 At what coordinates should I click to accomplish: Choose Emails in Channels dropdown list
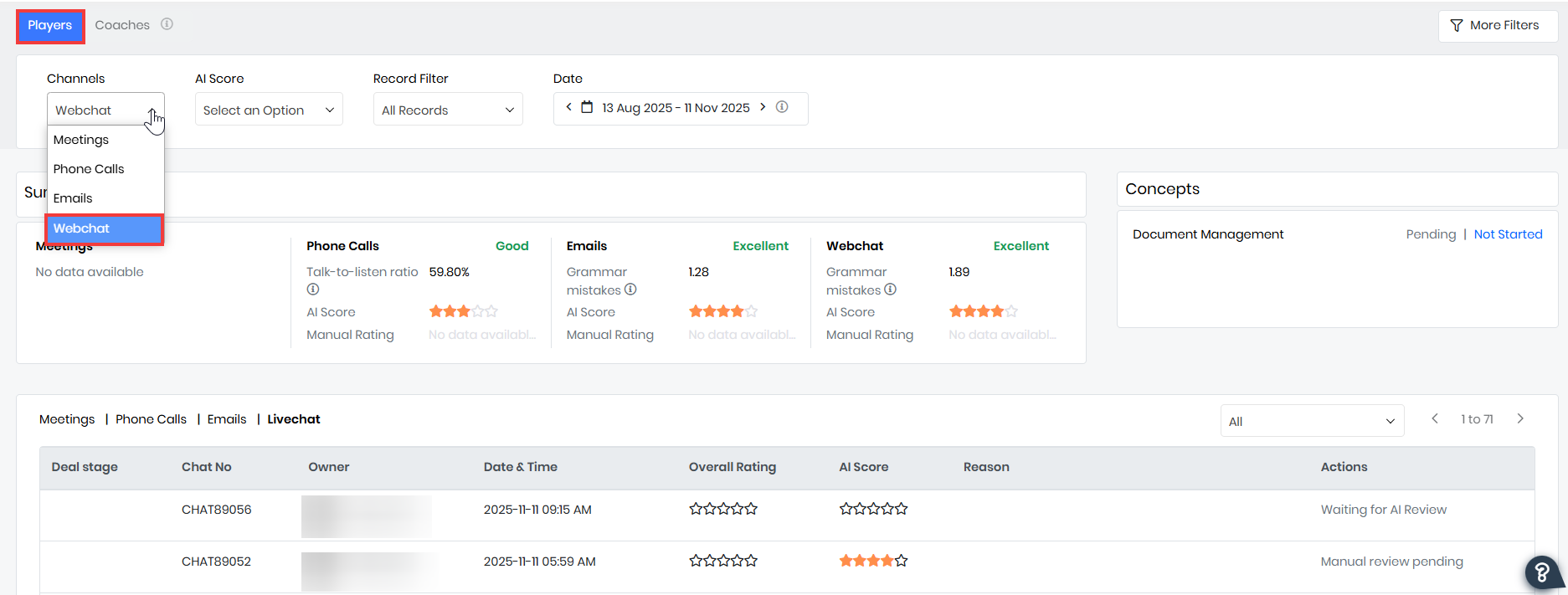[x=73, y=198]
